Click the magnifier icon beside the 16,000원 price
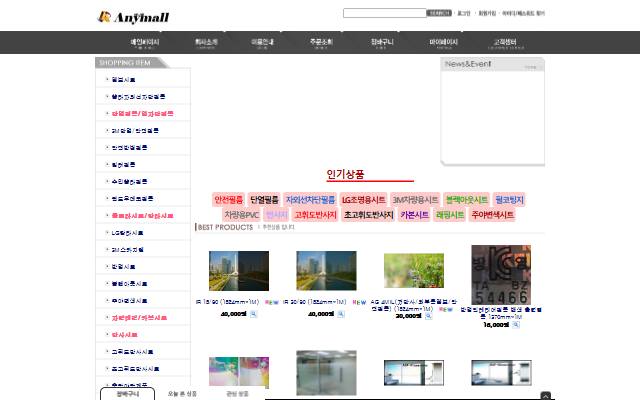This screenshot has height=400, width=640. pyautogui.click(x=516, y=324)
